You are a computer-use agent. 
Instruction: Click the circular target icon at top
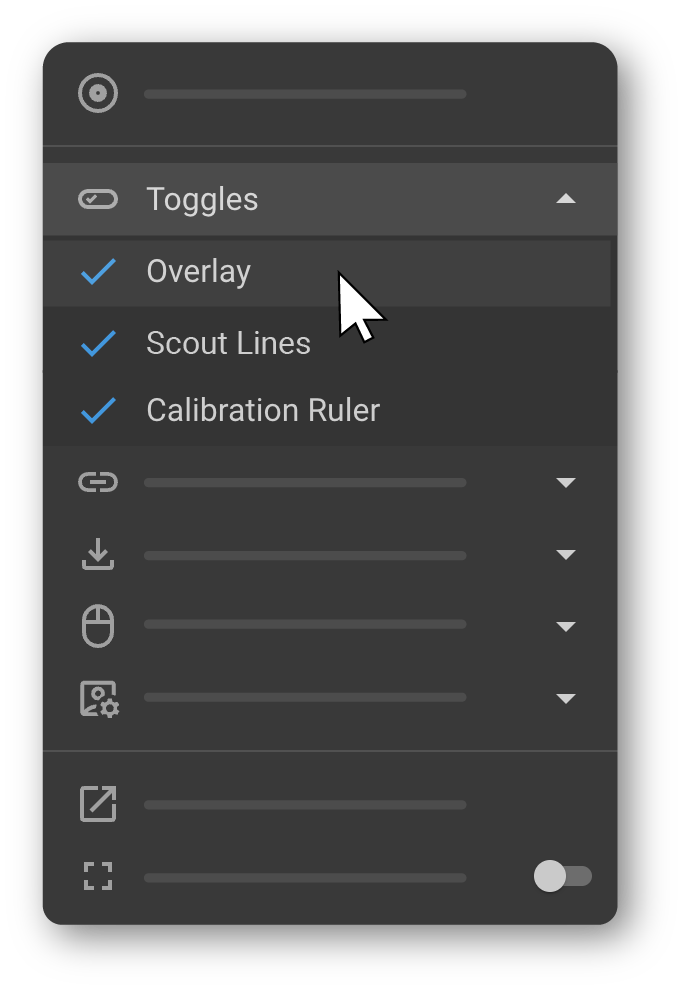[x=98, y=94]
